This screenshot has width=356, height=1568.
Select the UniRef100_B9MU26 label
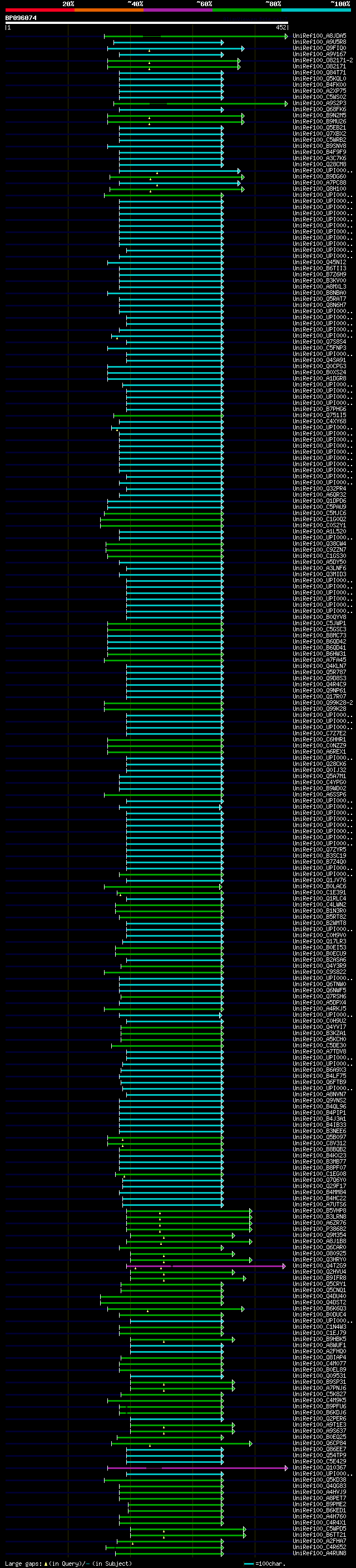click(x=319, y=121)
